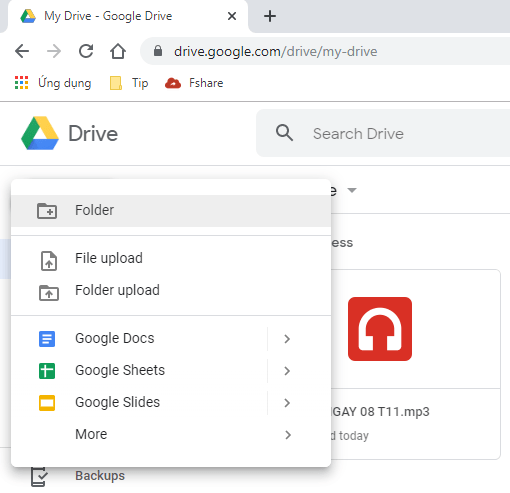The width and height of the screenshot is (510, 493).
Task: Open the Tip bookmark folder
Action: tap(129, 83)
